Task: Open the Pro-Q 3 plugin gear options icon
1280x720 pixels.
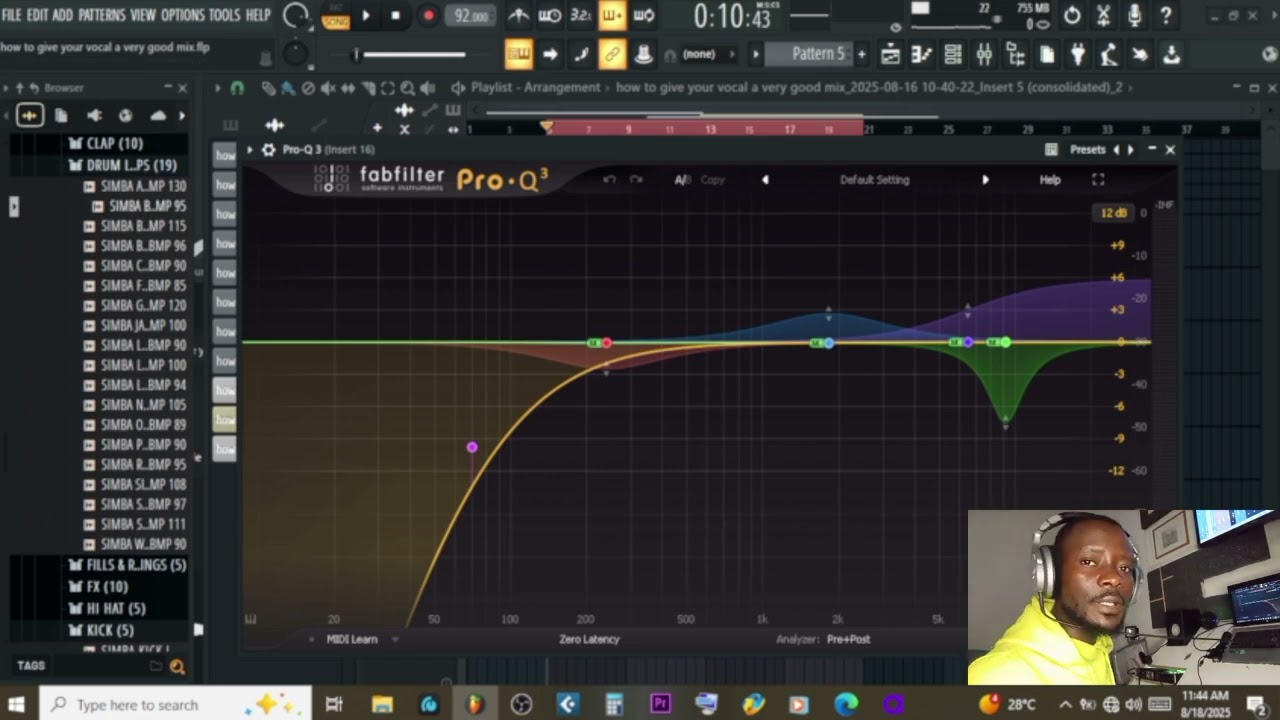Action: coord(268,150)
